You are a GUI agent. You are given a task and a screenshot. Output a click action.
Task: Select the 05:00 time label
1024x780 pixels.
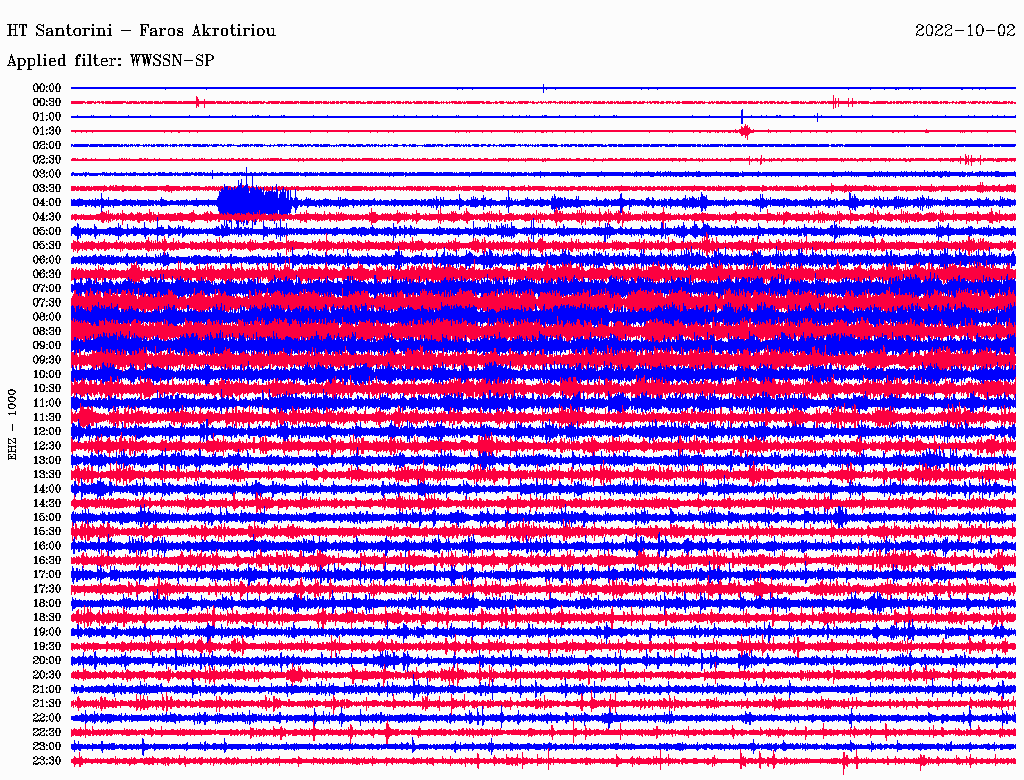(47, 231)
